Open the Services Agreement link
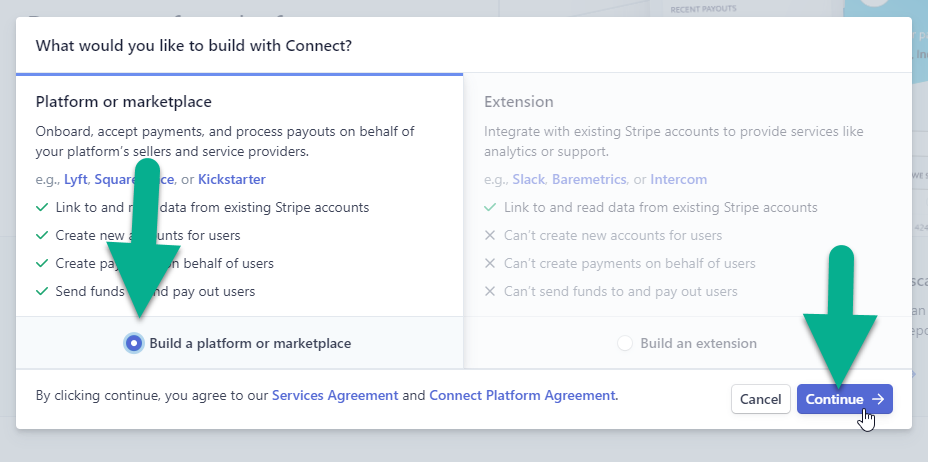Viewport: 928px width, 462px height. tap(335, 395)
